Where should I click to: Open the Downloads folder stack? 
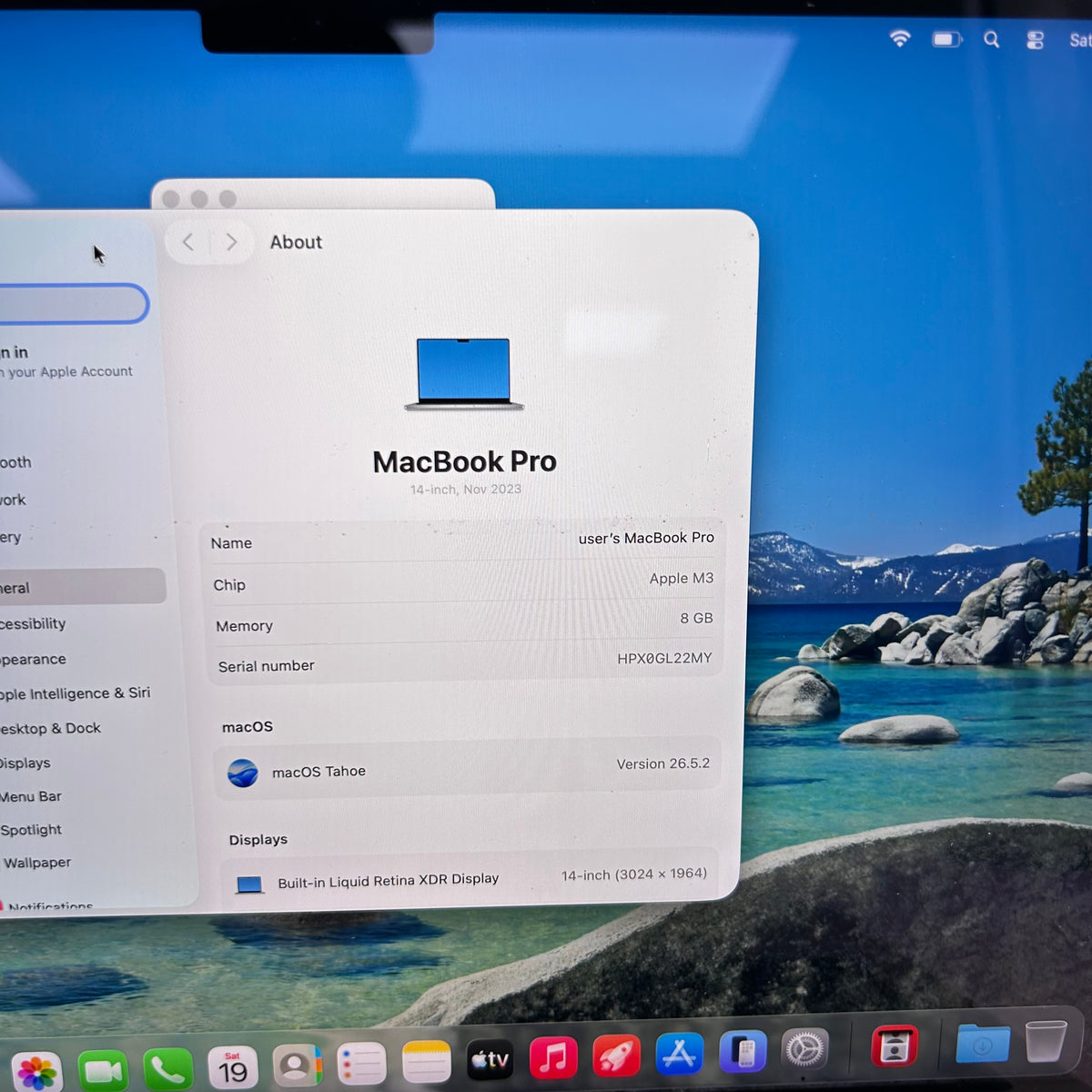click(x=983, y=1044)
